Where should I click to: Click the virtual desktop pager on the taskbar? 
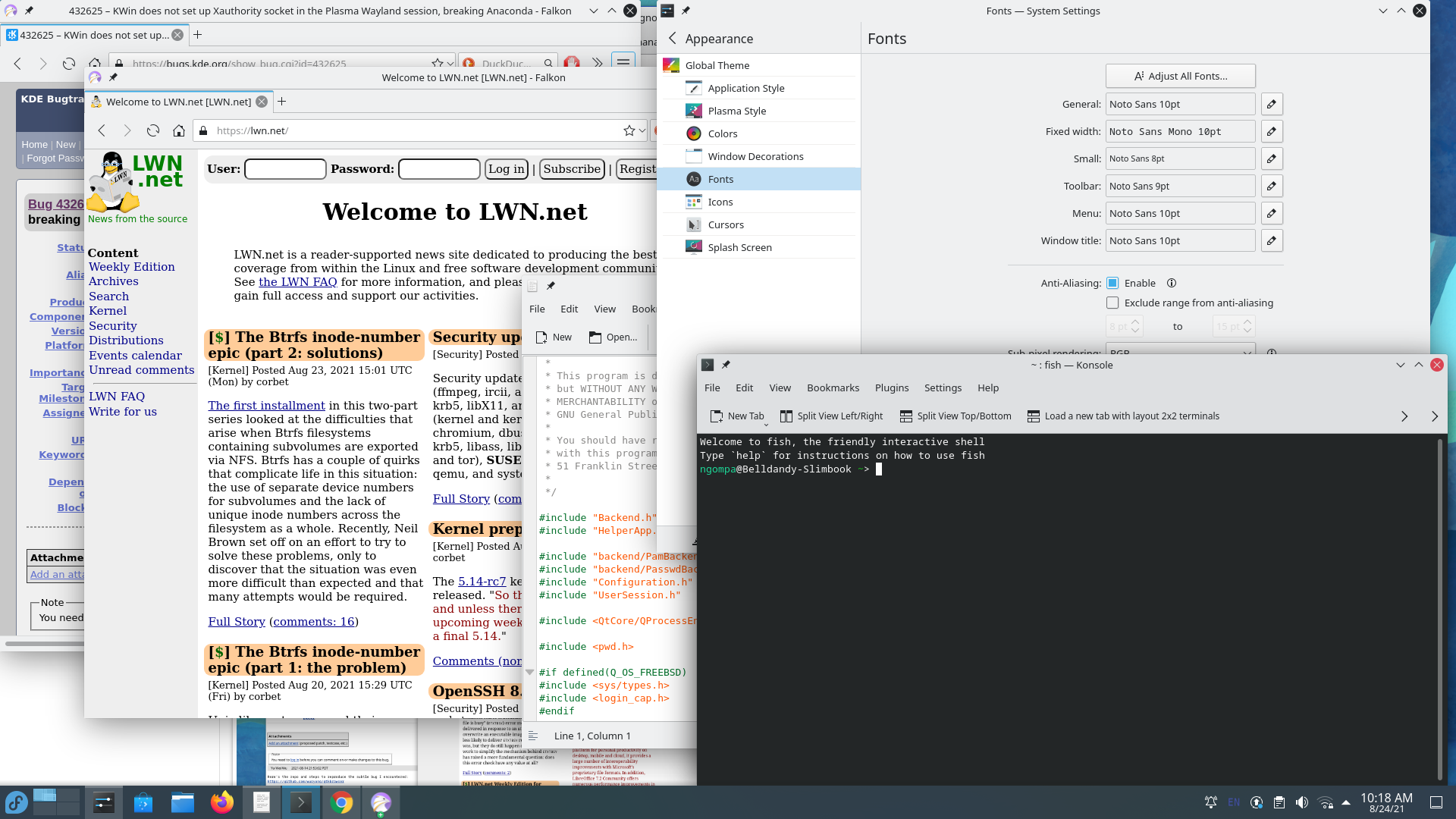(56, 802)
